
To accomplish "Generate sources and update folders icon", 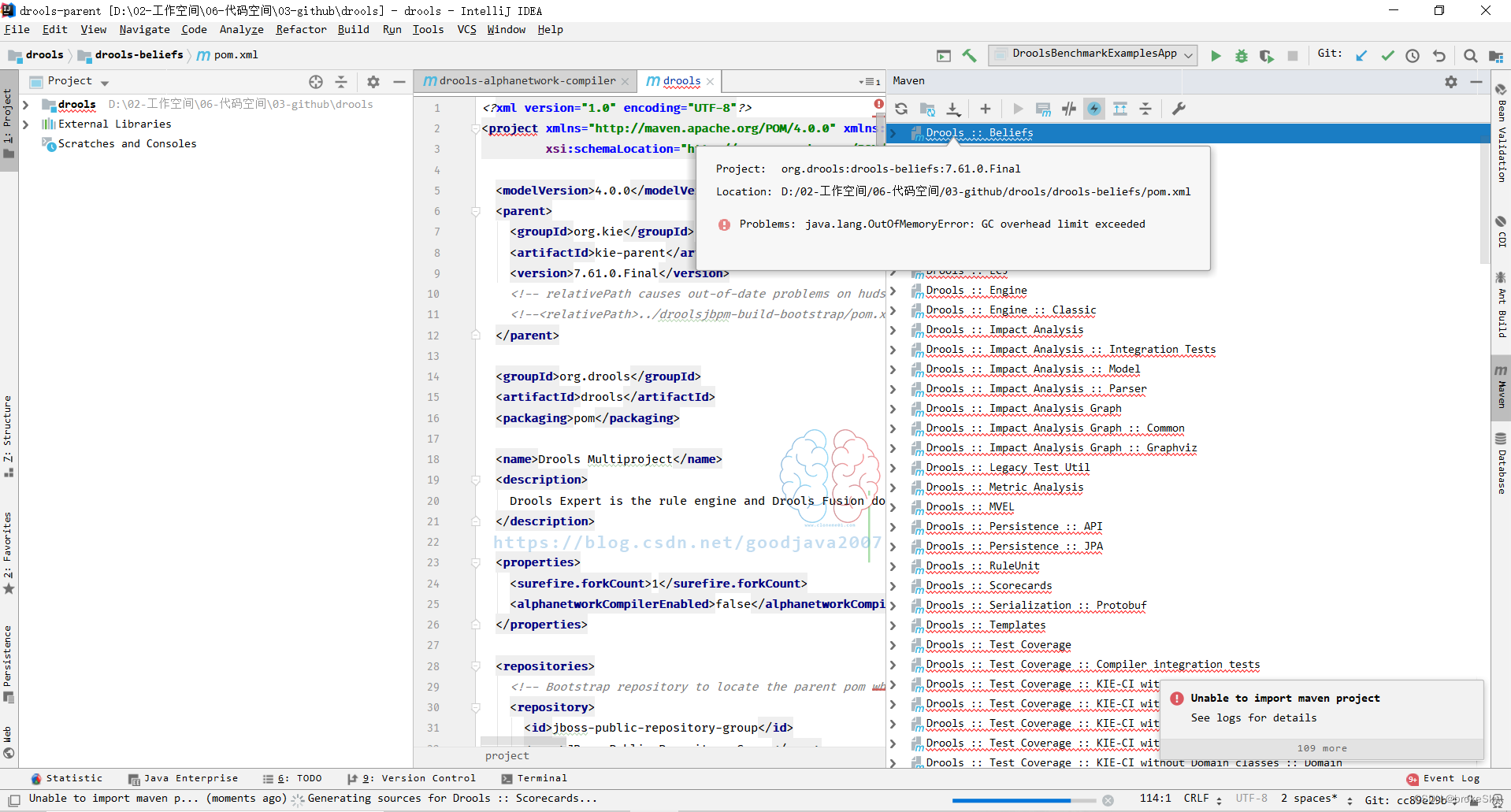I will coord(927,109).
